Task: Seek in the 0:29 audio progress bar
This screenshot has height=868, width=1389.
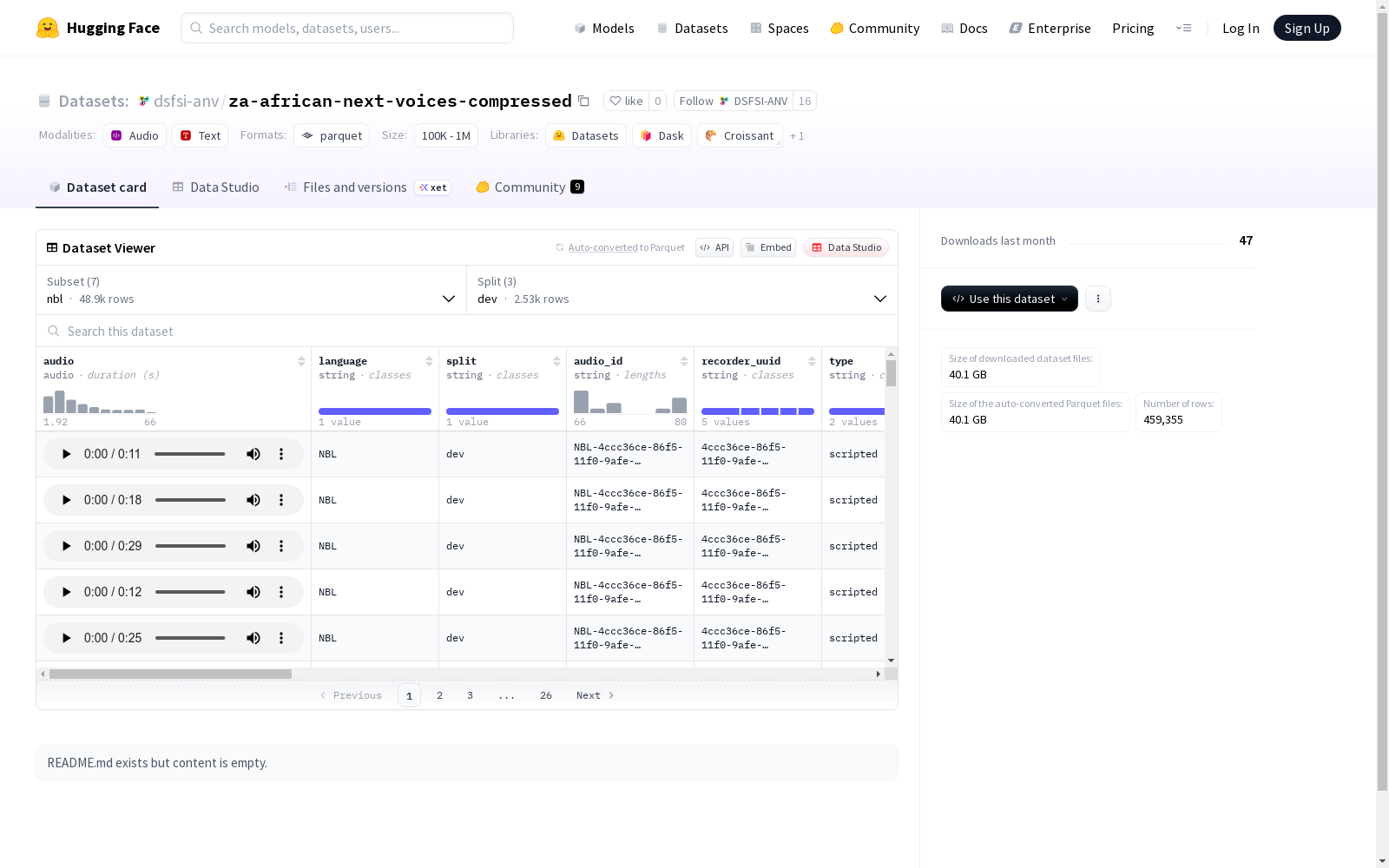Action: click(190, 546)
